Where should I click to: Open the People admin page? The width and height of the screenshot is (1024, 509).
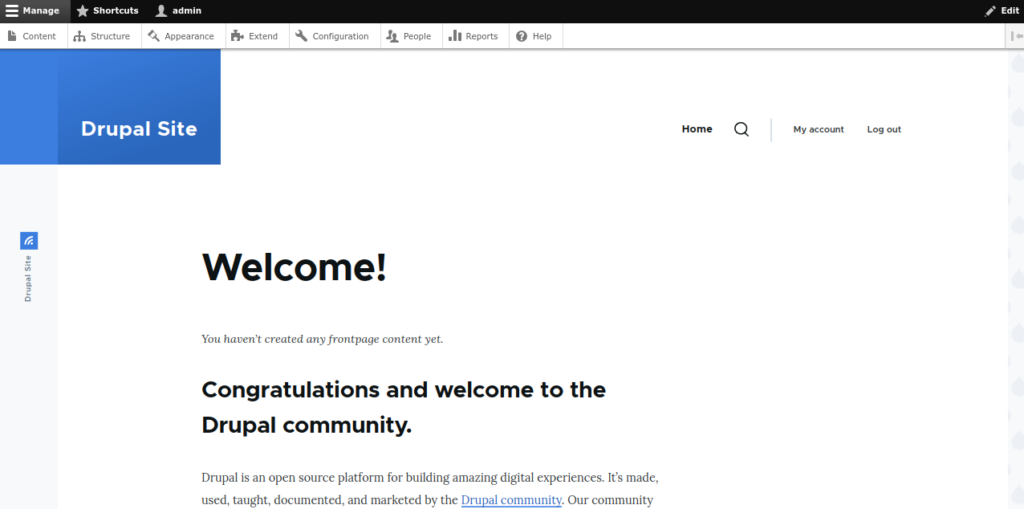[x=410, y=36]
